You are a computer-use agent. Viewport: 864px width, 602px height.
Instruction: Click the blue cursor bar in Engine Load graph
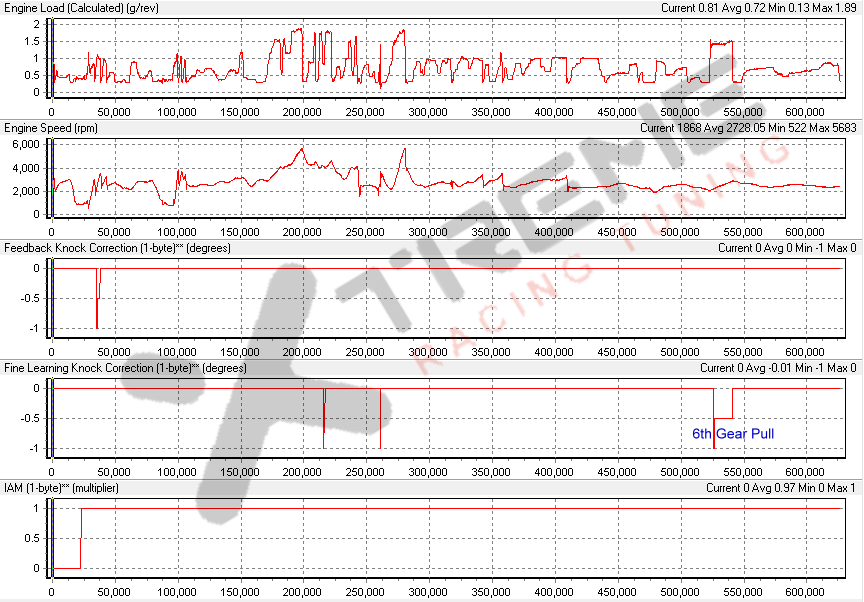(51, 57)
